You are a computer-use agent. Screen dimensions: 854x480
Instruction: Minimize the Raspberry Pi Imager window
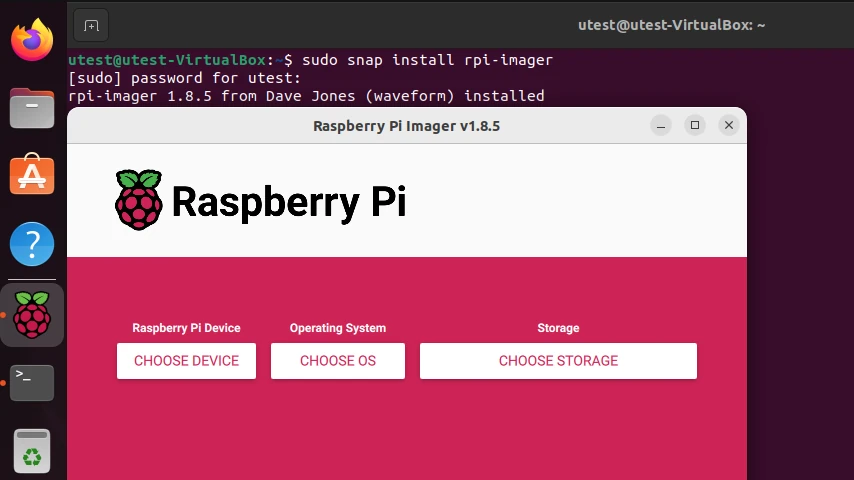coord(661,125)
